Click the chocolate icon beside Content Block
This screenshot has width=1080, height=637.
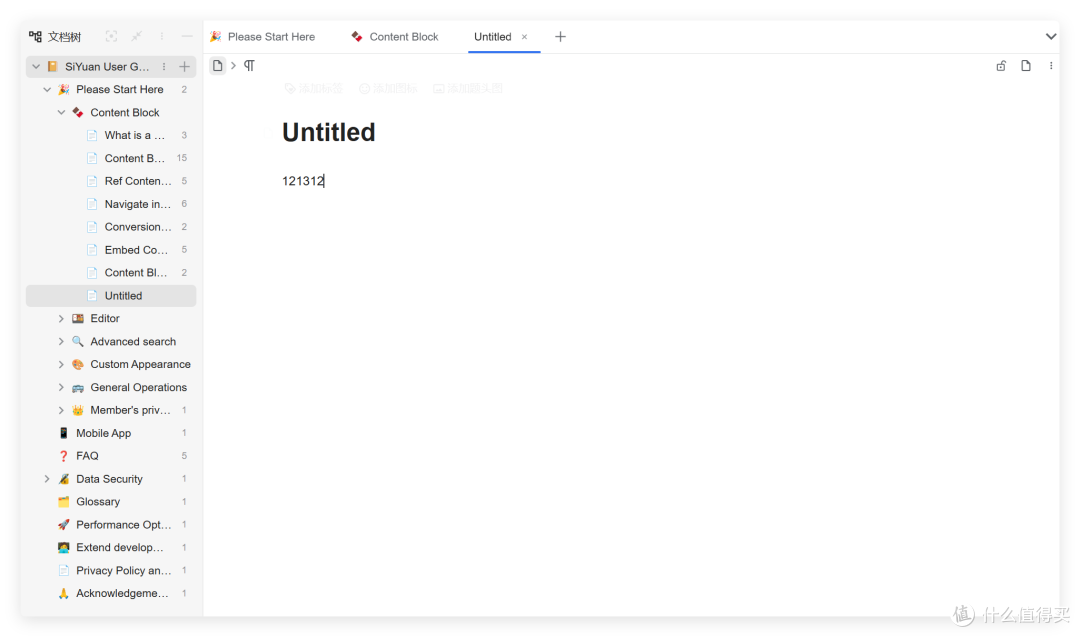(78, 112)
